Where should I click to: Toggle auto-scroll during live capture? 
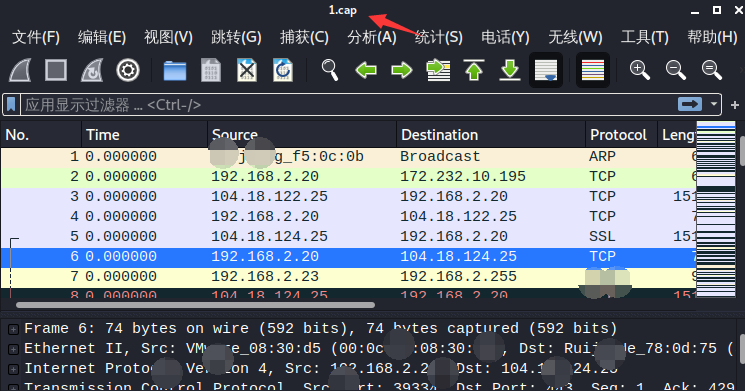click(x=546, y=70)
